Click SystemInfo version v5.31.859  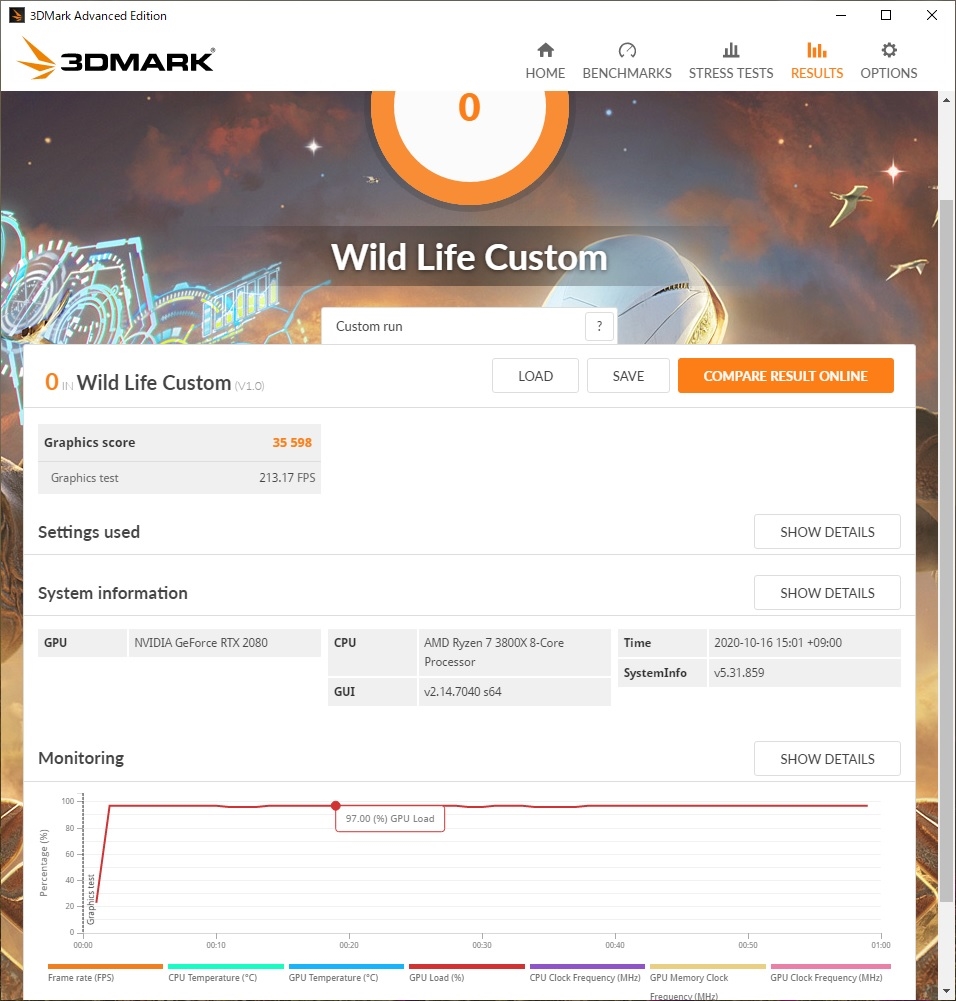739,673
